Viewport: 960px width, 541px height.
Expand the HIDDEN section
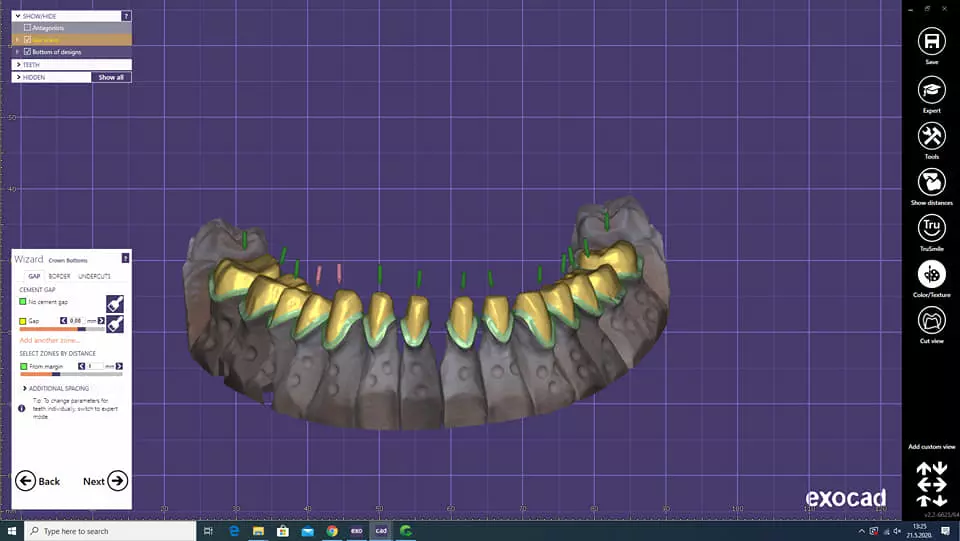(18, 77)
